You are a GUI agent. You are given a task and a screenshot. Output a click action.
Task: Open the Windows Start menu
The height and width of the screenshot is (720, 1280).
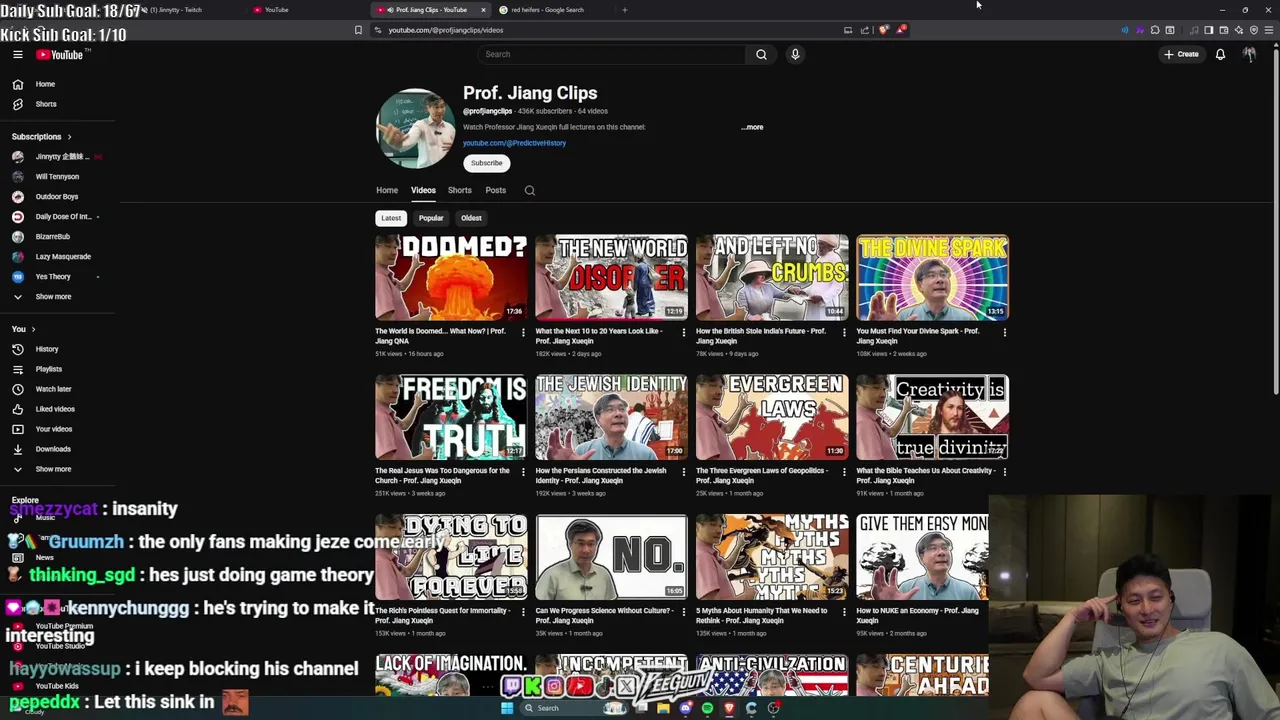[507, 708]
